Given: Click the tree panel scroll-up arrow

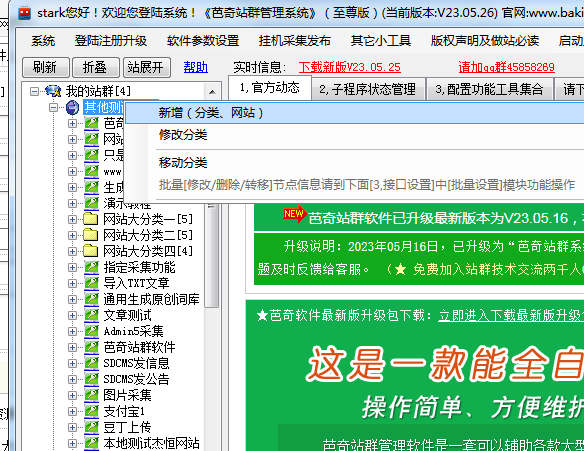Looking at the screenshot, I should (x=212, y=92).
